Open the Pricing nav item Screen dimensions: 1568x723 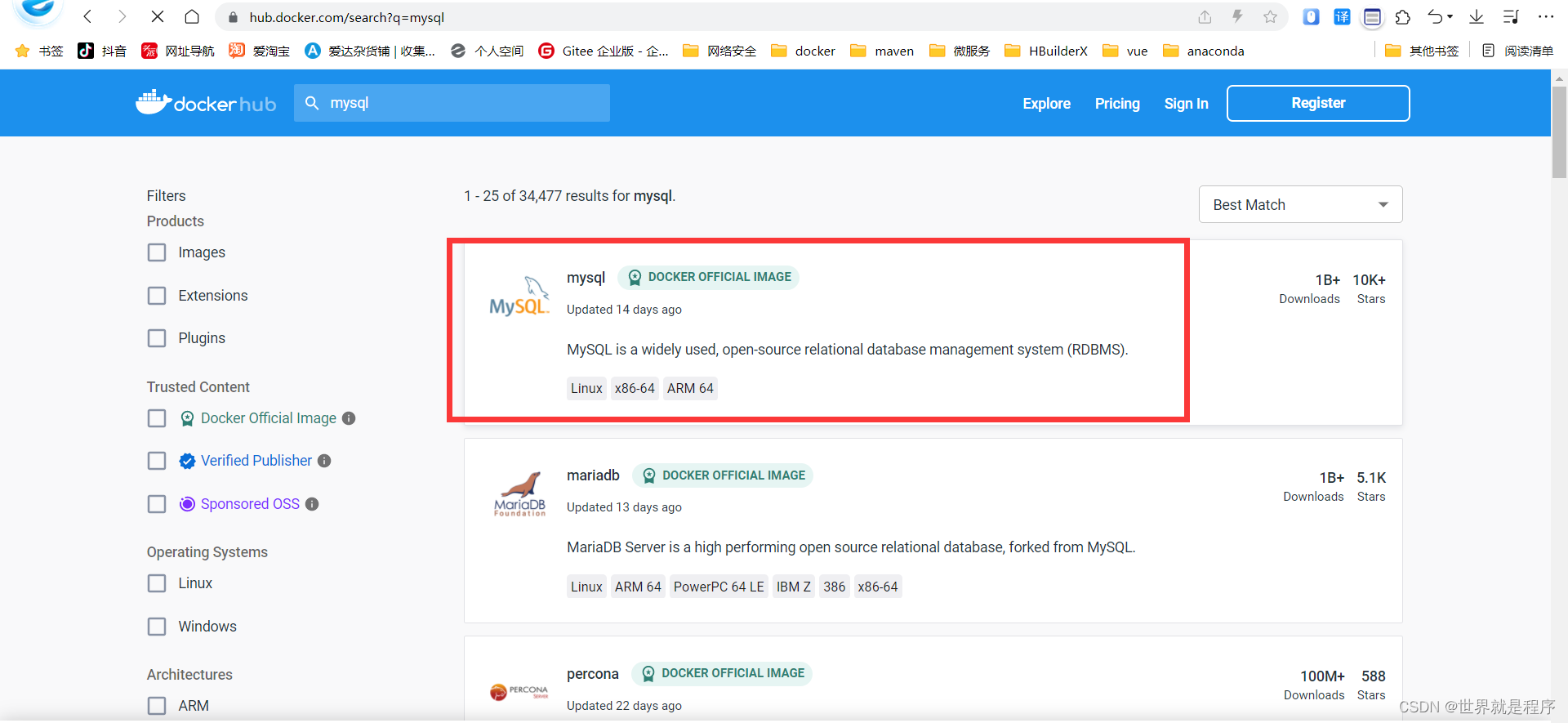click(x=1117, y=104)
